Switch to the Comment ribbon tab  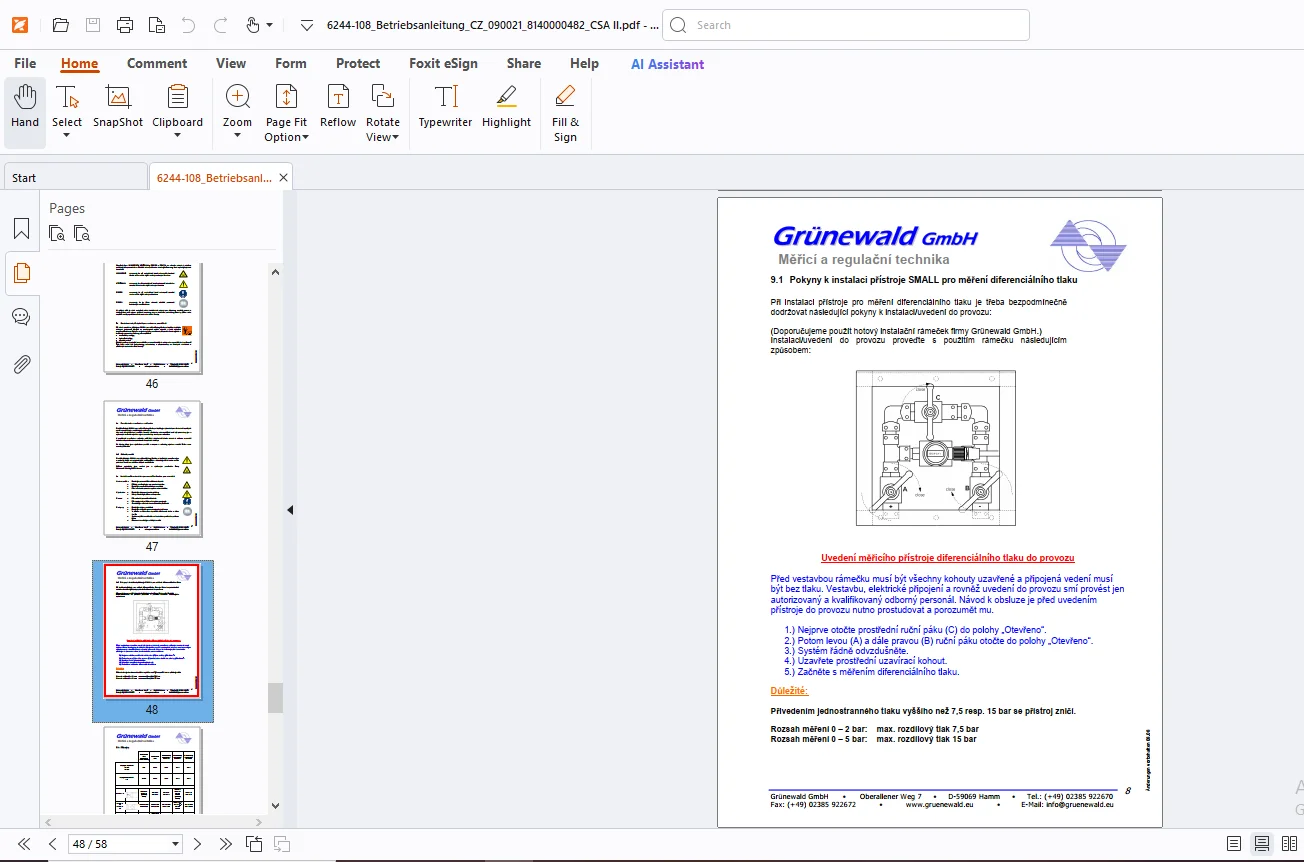[x=157, y=63]
